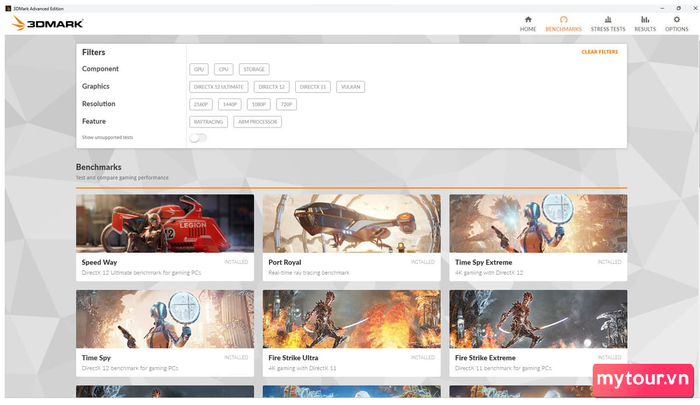Open the Port Royal benchmark thumbnail
Screen dimensions: 700x405
[351, 223]
